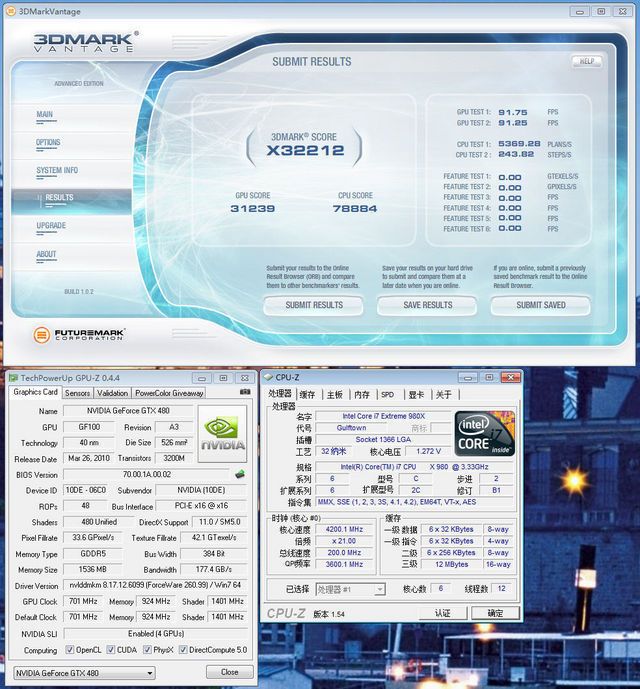Open the ABOUT page in 3DMark

46,254
